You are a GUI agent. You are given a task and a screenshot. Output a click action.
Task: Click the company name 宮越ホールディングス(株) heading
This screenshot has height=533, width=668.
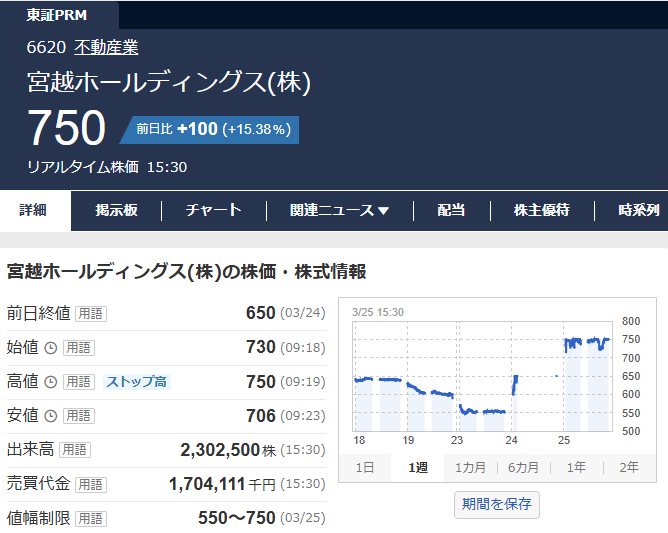(x=169, y=82)
